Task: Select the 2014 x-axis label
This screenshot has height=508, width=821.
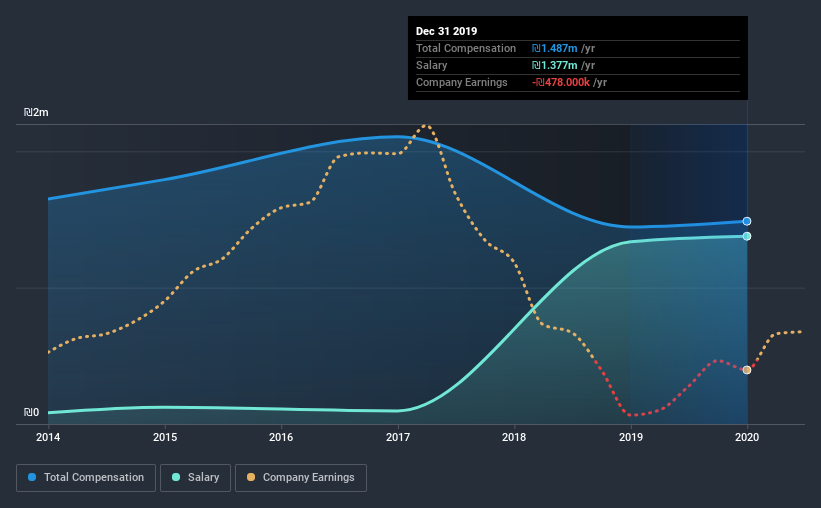Action: click(48, 437)
